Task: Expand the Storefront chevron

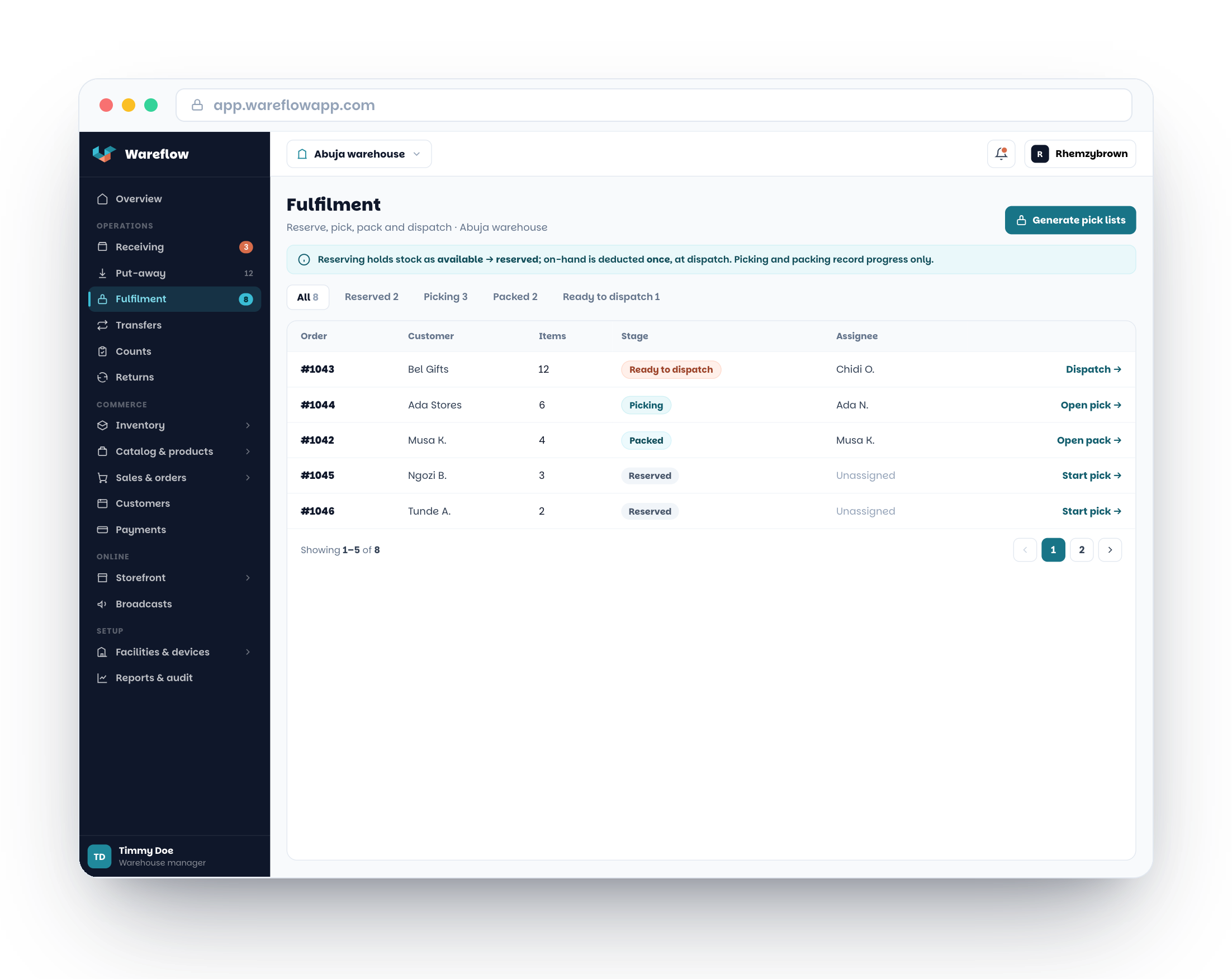Action: 248,577
